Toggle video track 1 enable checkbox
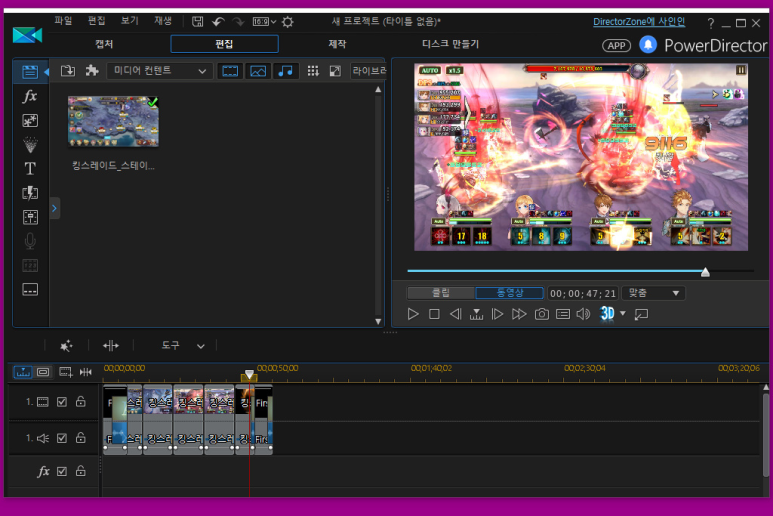This screenshot has height=516, width=773. (62, 402)
